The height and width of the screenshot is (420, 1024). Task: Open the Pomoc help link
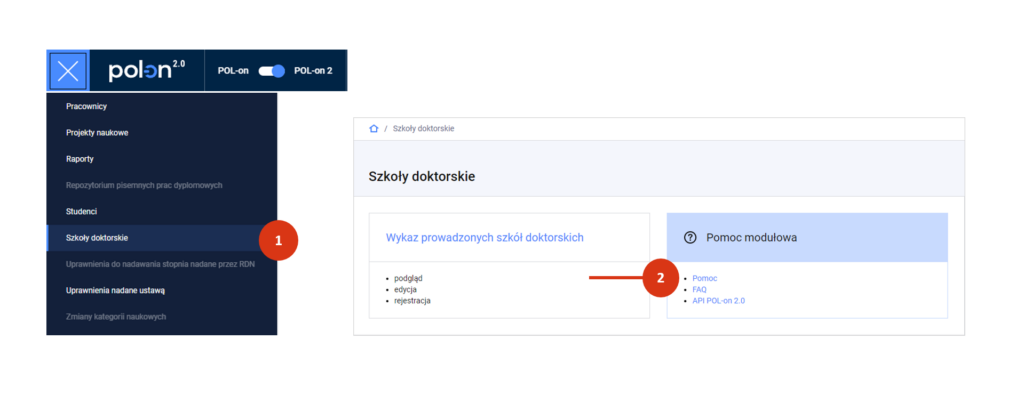(705, 278)
